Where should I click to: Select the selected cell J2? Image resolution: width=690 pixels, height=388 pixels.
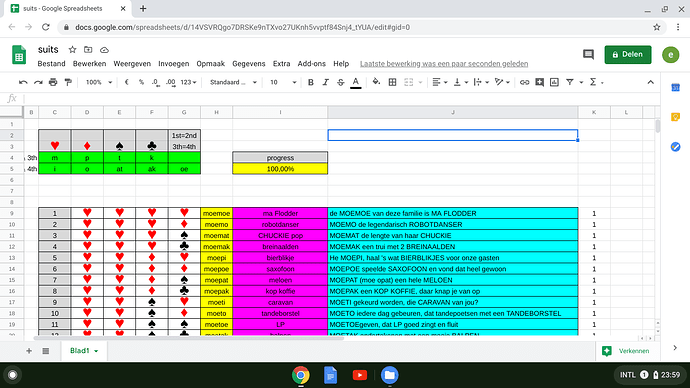(x=453, y=135)
